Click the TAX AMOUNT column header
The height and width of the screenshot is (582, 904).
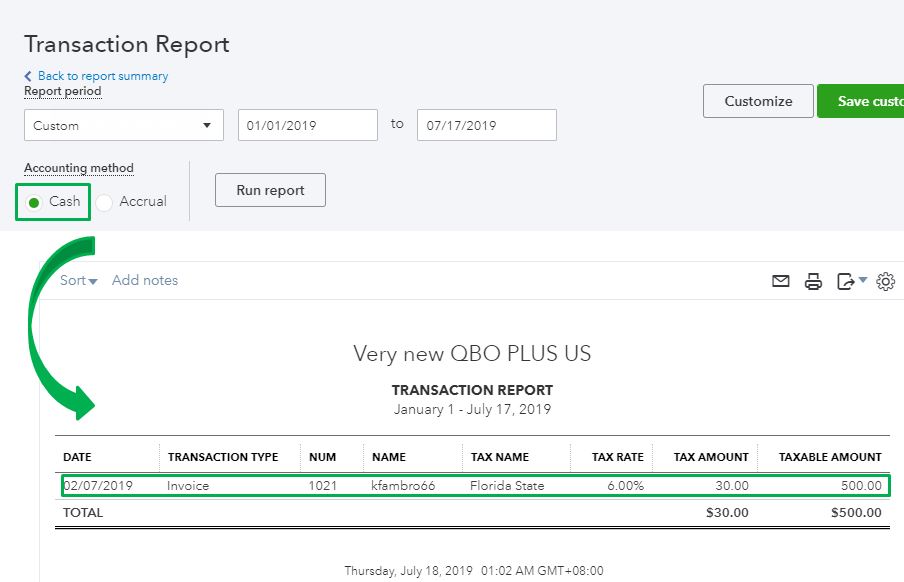(711, 457)
